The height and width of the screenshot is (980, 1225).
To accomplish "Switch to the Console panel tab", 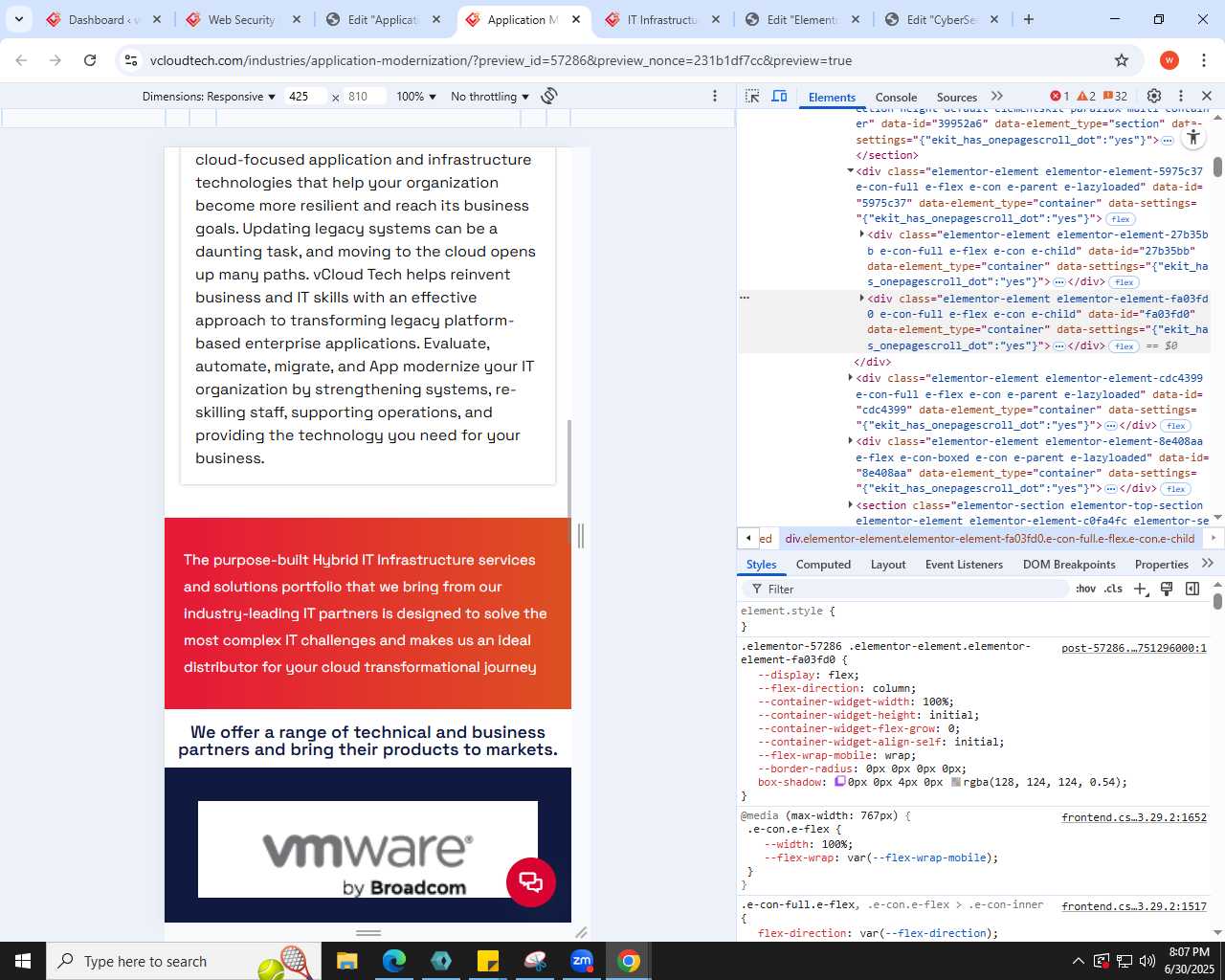I will [896, 97].
